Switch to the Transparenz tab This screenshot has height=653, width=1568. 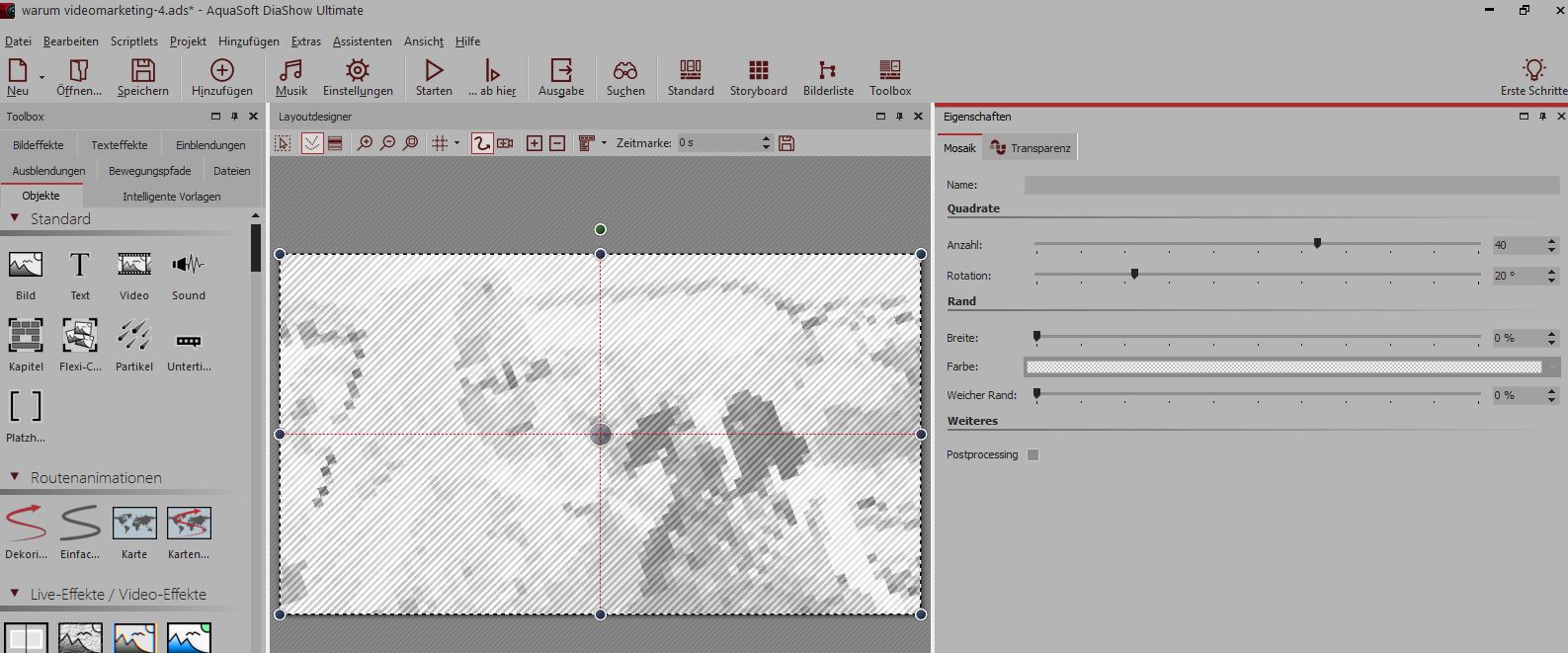[1032, 148]
